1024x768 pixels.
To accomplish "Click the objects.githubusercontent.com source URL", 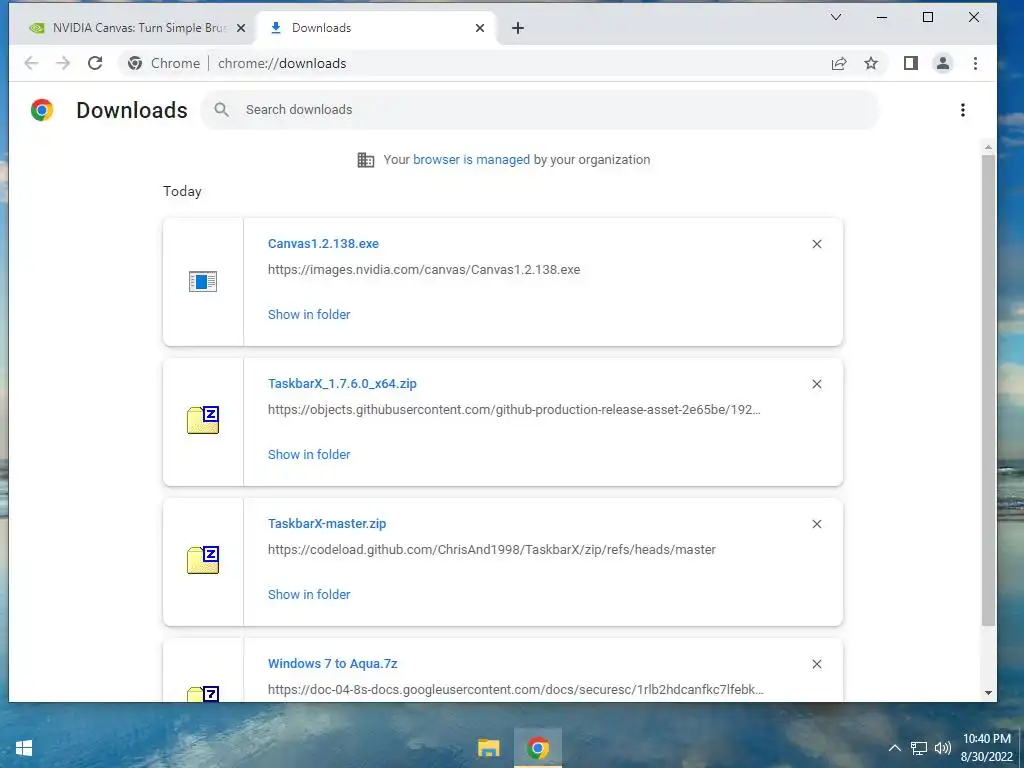I will 514,409.
